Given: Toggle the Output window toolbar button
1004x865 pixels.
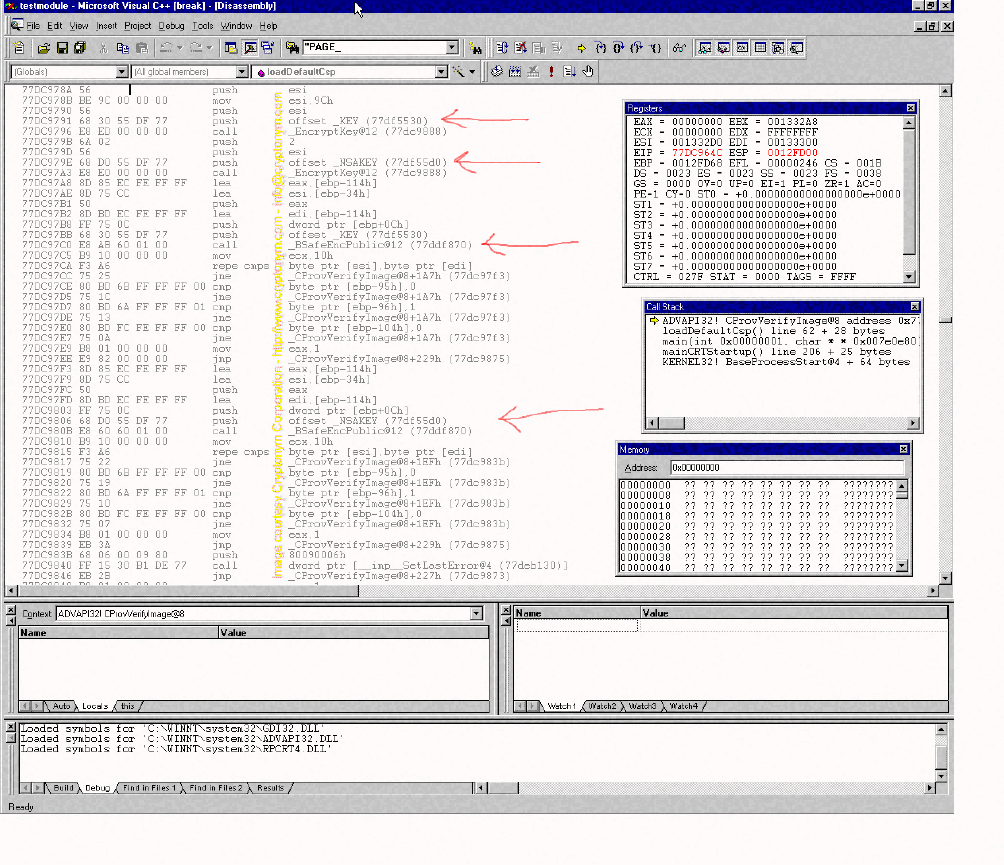Looking at the screenshot, I should pyautogui.click(x=250, y=48).
